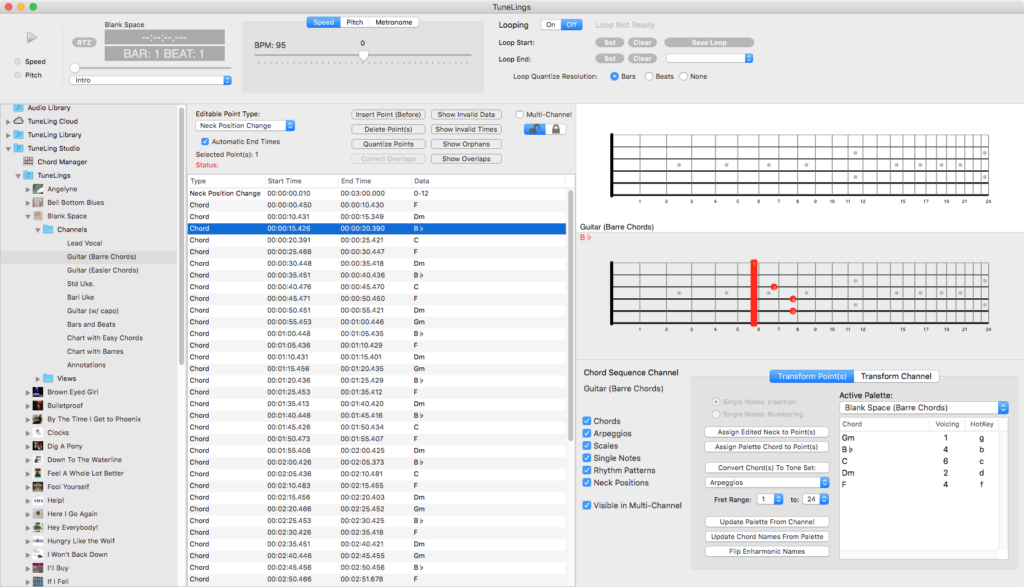Screen dimensions: 1024x587
Task: Click the Fool Yourself album artwork
Action: tap(38, 486)
